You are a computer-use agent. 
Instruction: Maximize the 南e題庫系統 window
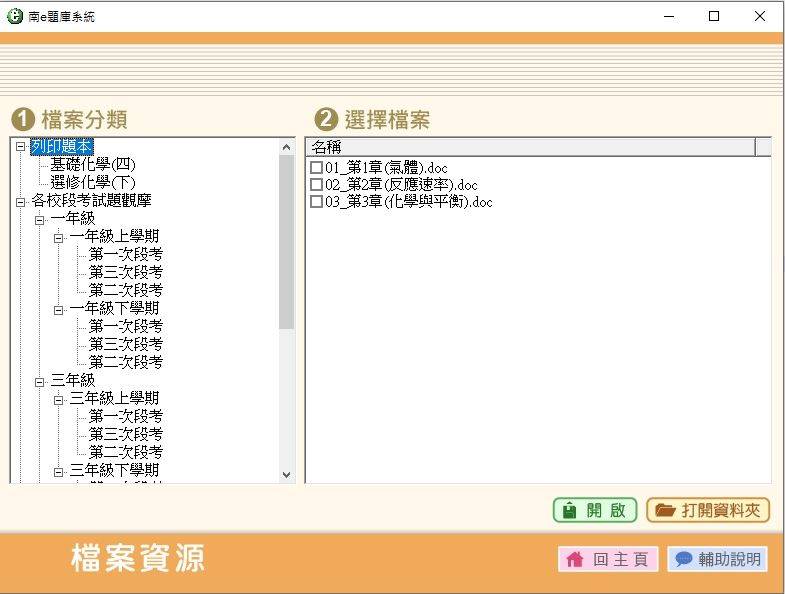(x=714, y=17)
